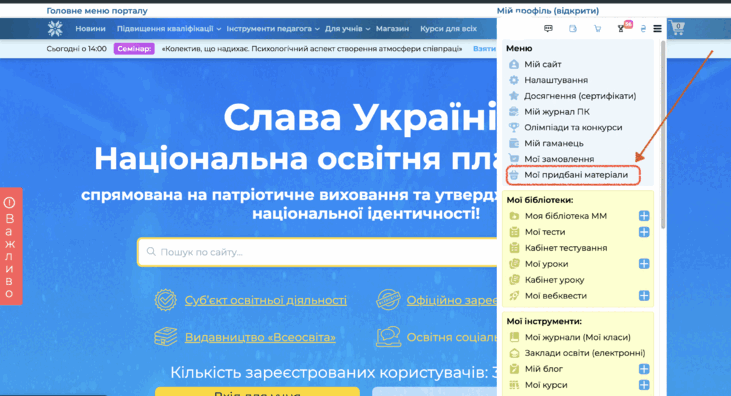Click the exclamation icon on the red Важливо tab
The width and height of the screenshot is (731, 396).
[9, 203]
